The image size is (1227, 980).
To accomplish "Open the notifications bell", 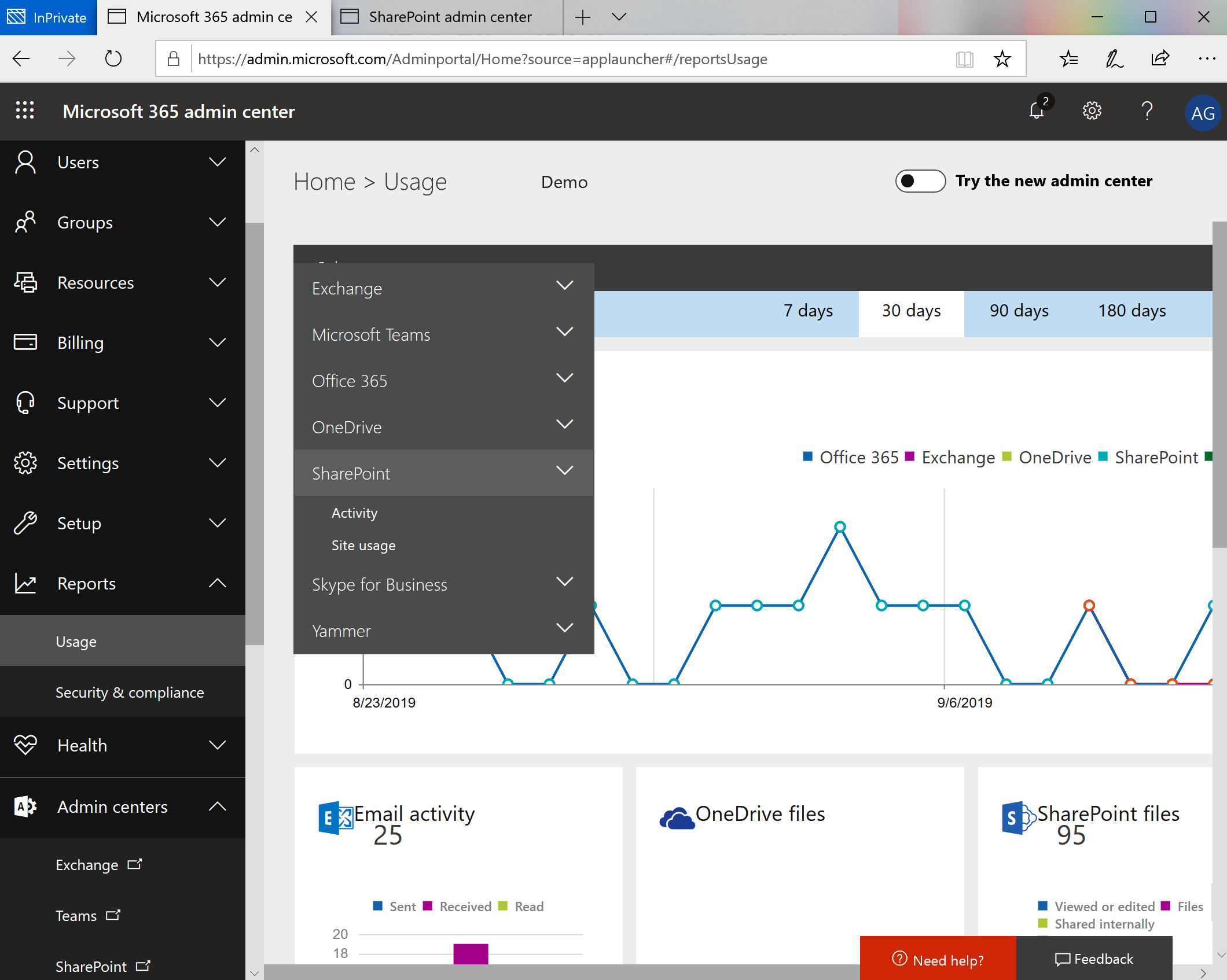I will click(x=1037, y=110).
